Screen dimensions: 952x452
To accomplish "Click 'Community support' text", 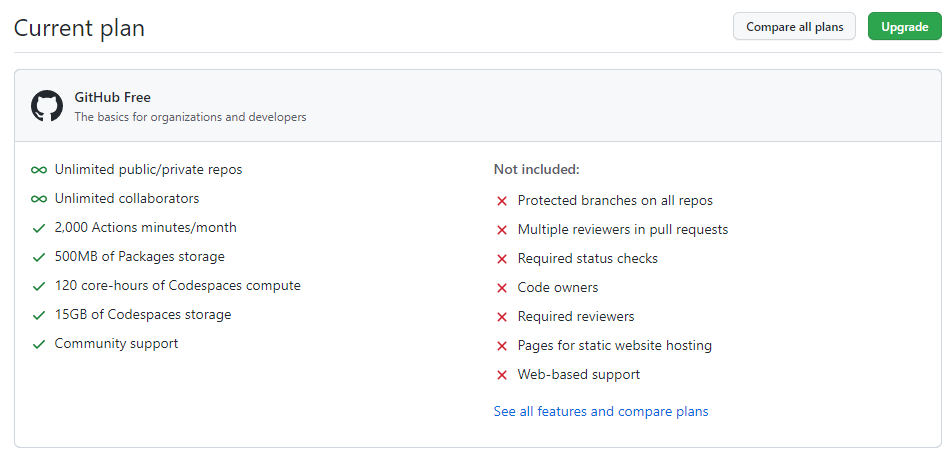I will coord(117,344).
